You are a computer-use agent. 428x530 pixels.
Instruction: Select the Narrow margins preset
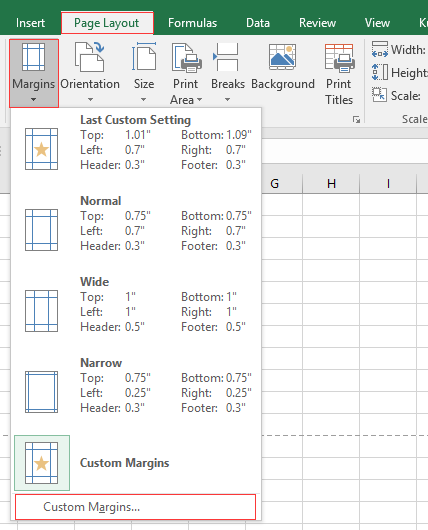136,386
